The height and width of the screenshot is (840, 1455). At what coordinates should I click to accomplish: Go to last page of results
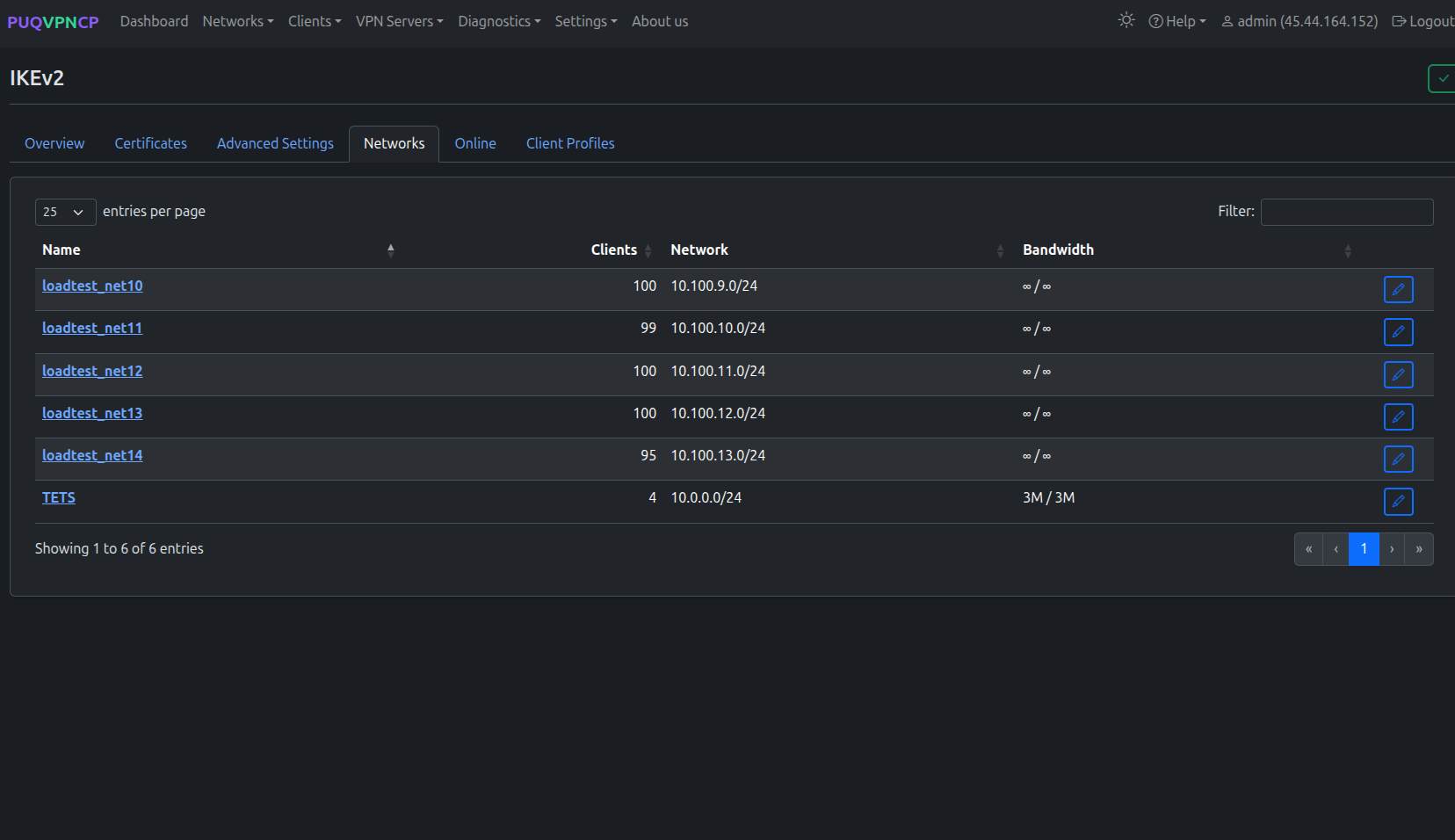coord(1419,549)
